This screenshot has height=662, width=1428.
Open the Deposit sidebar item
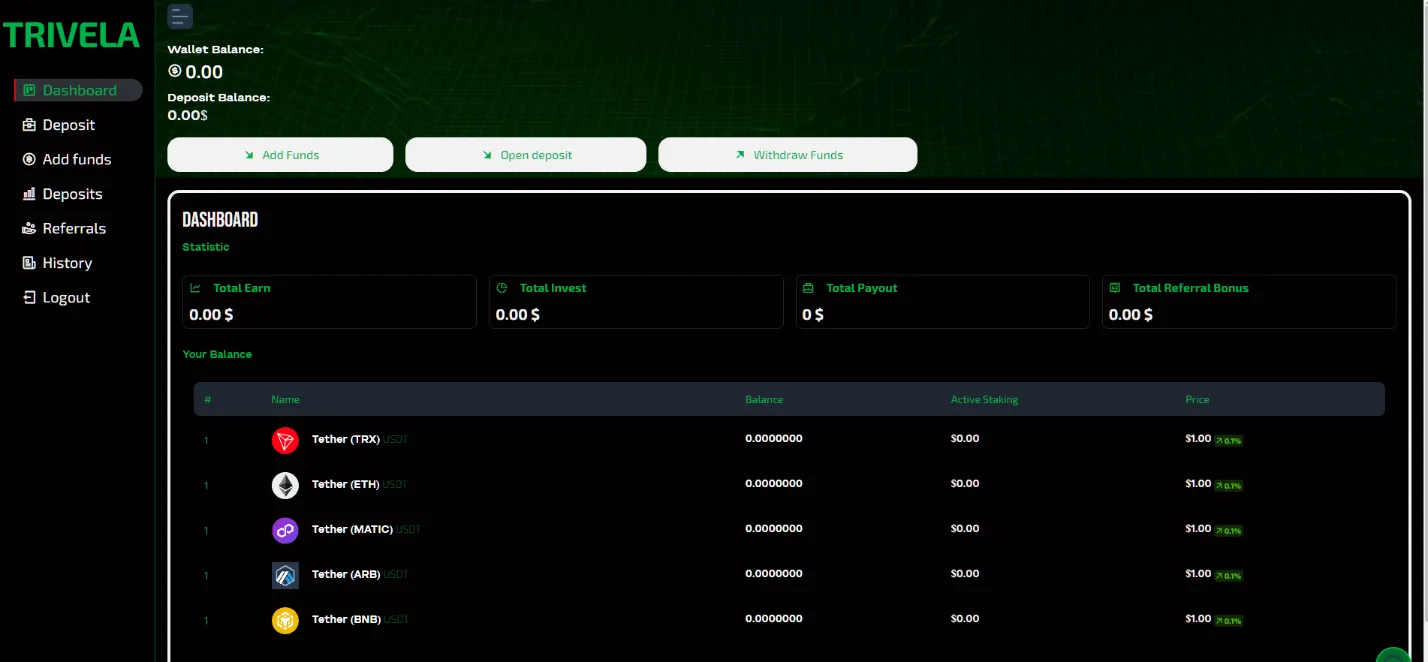coord(59,125)
